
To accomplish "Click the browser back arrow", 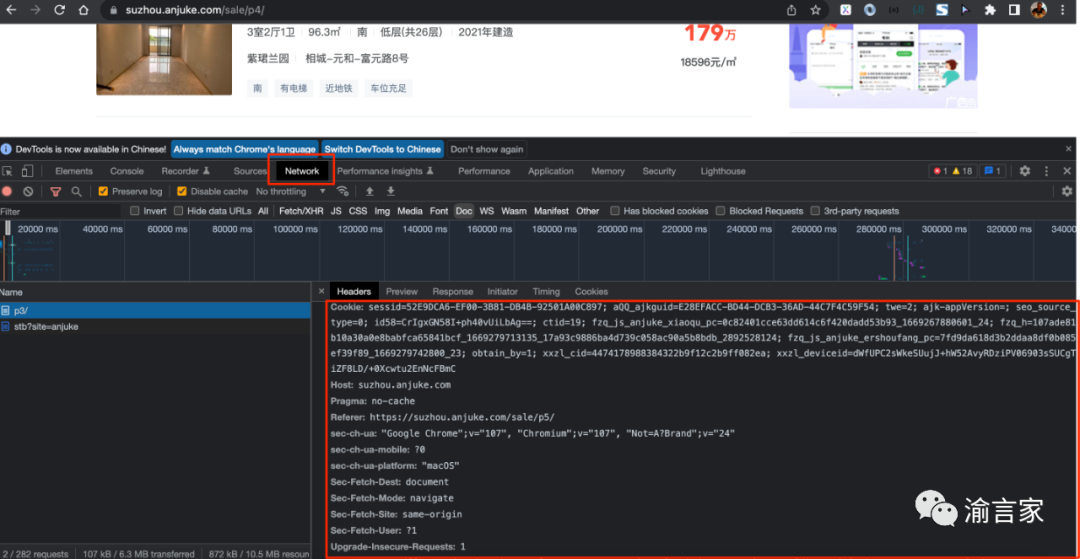I will click(x=11, y=10).
